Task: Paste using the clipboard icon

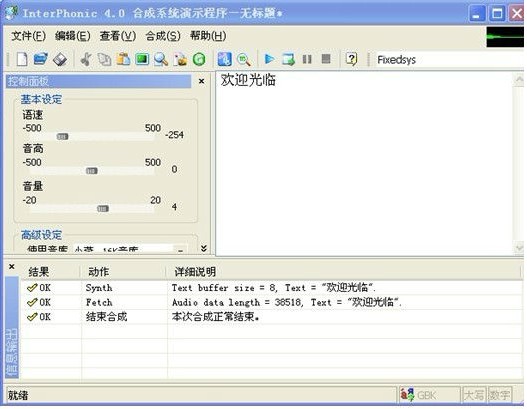Action: pyautogui.click(x=123, y=59)
